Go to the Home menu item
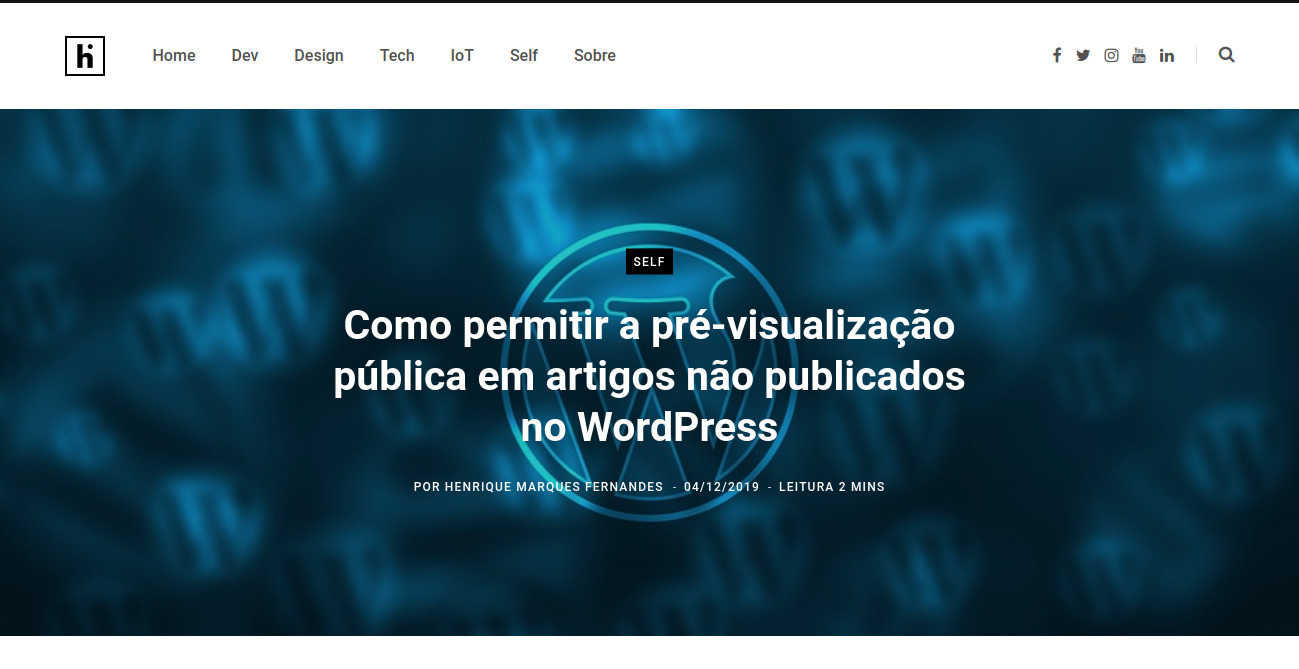 pos(174,56)
